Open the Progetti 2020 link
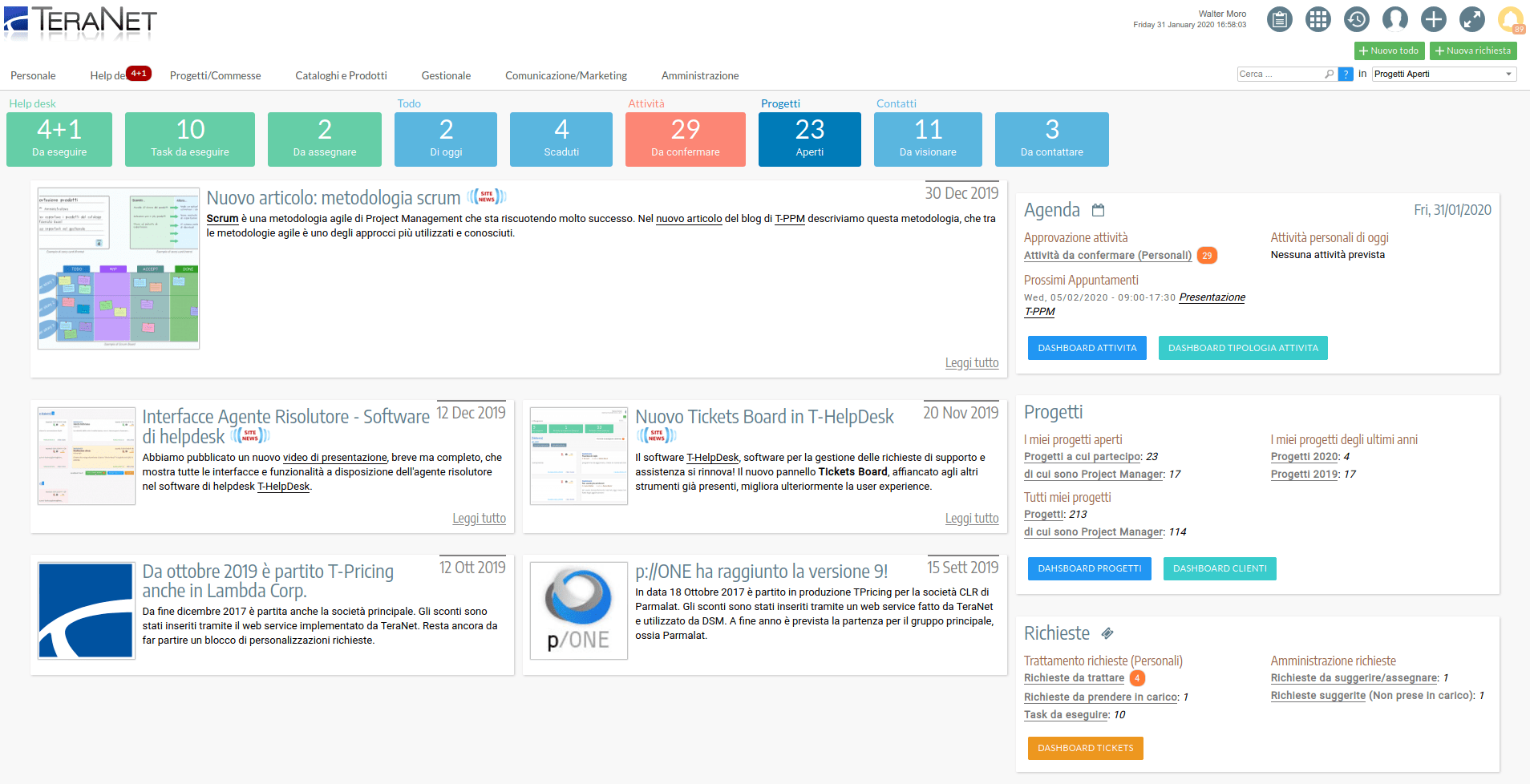 (1305, 457)
